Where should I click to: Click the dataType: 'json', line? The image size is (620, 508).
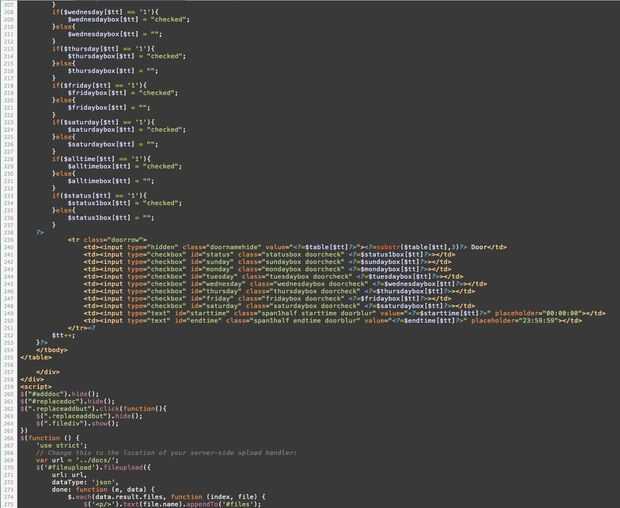(85, 482)
